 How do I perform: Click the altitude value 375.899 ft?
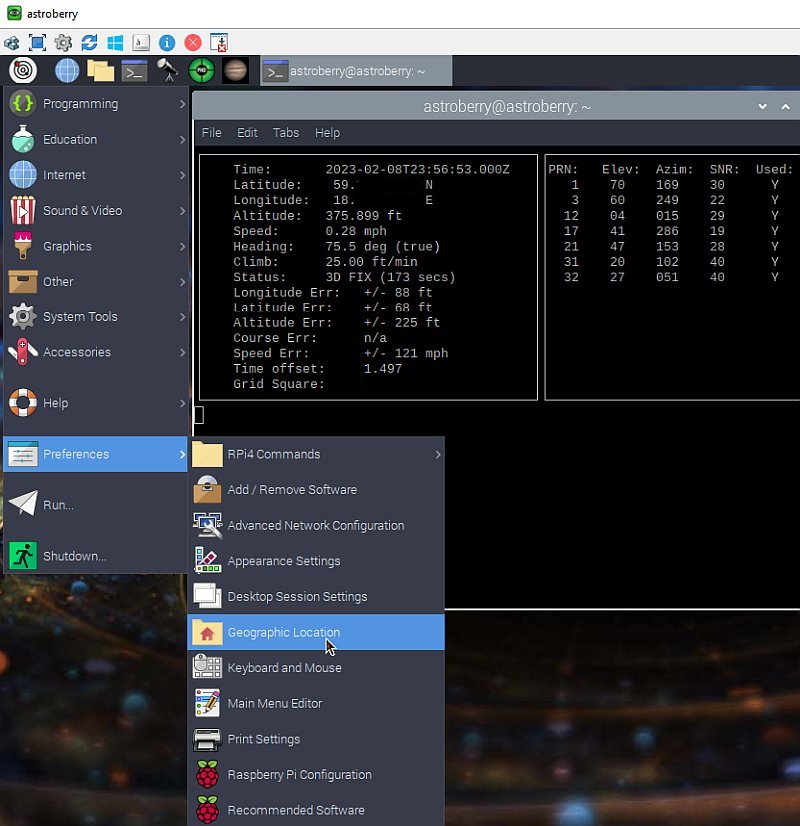coord(363,215)
